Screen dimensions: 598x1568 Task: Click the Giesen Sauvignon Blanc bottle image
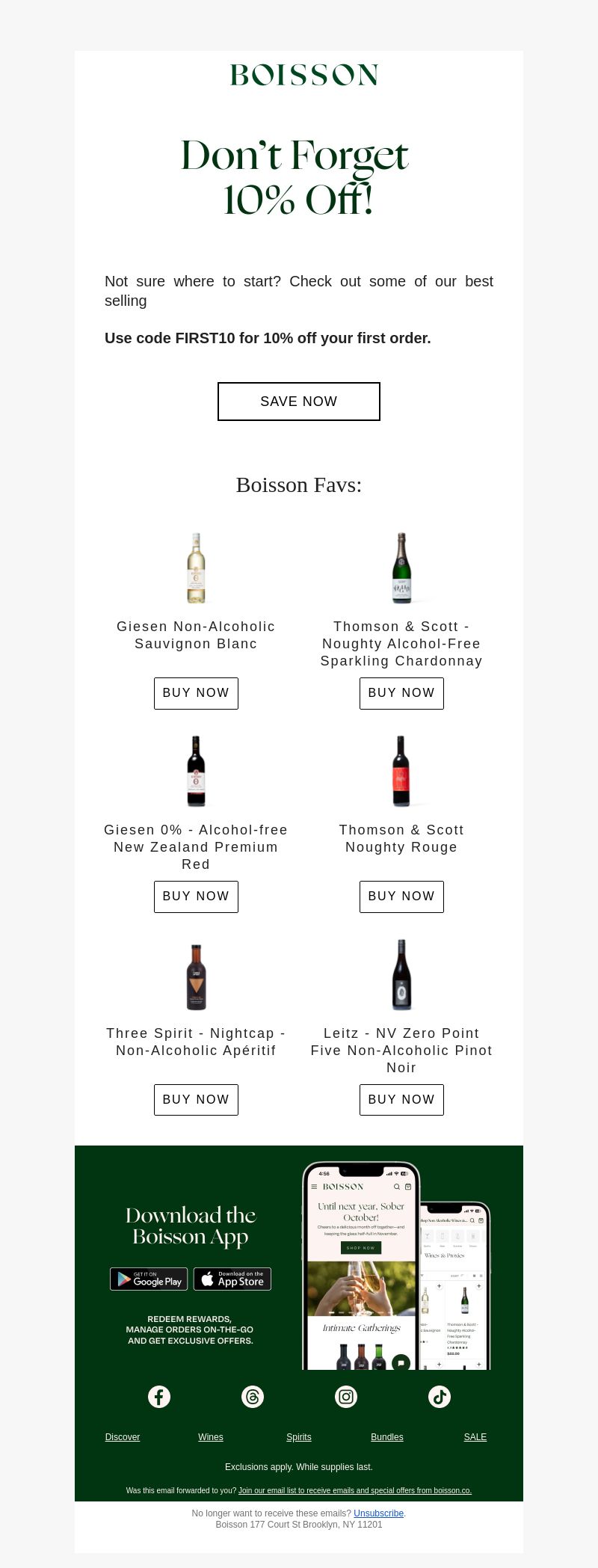click(196, 568)
